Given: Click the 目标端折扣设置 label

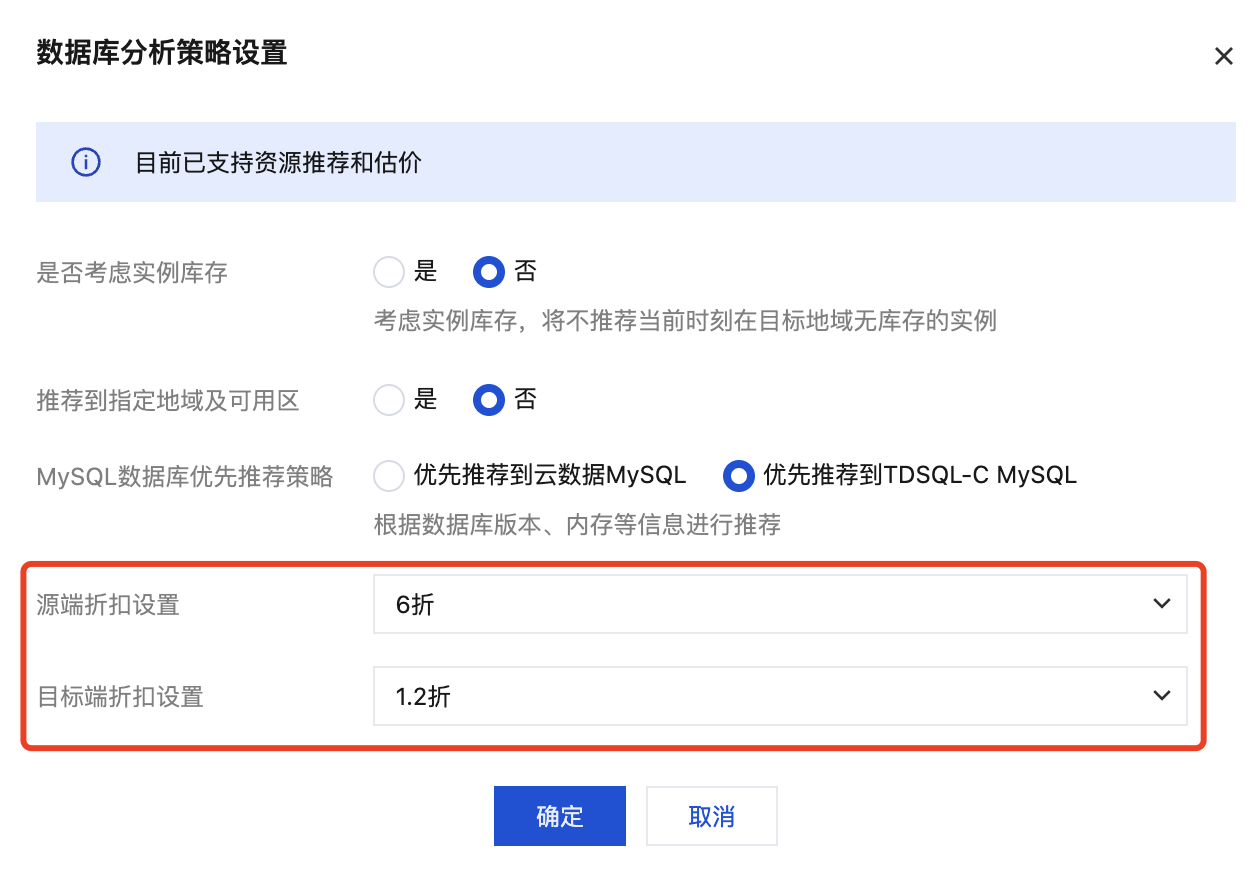Looking at the screenshot, I should [120, 697].
